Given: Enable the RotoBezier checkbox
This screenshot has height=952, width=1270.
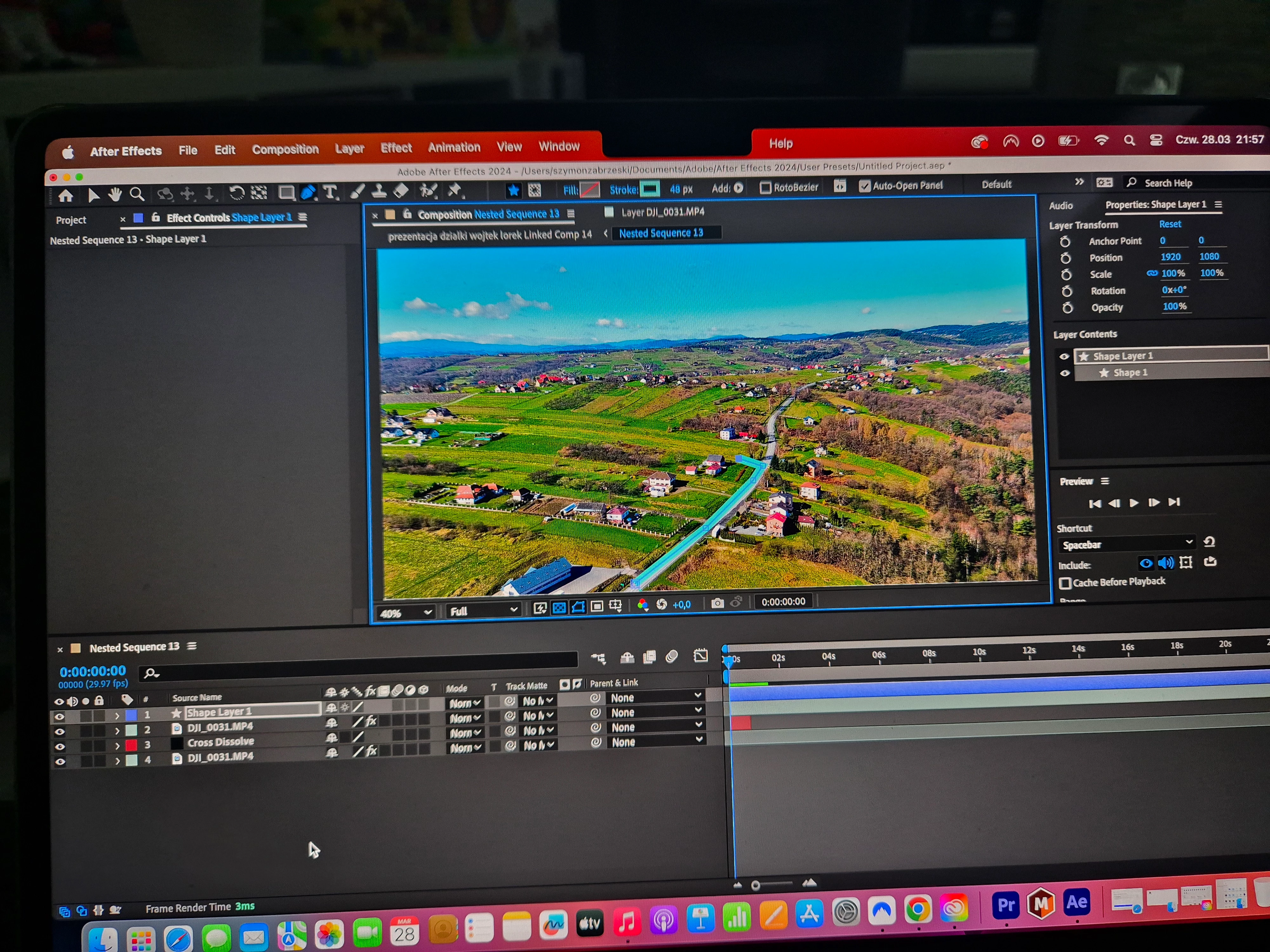Looking at the screenshot, I should [x=765, y=188].
